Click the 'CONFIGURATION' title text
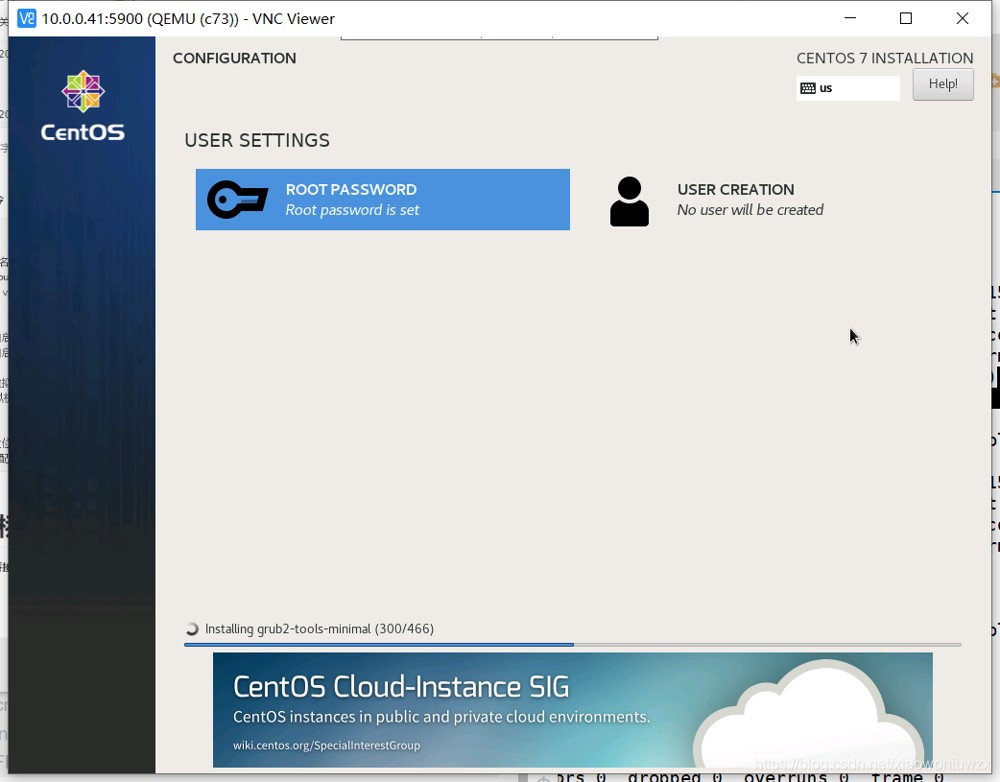Screen dimensions: 1000x782 click(235, 58)
